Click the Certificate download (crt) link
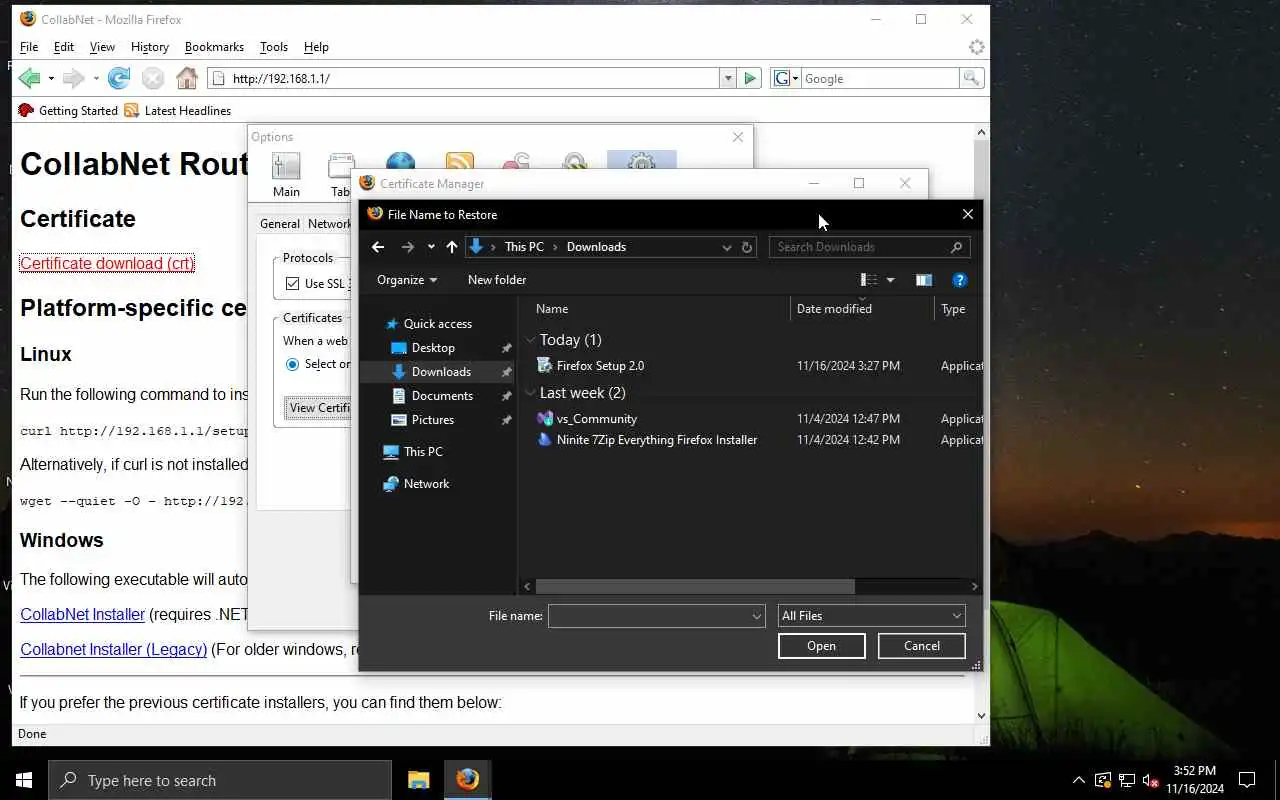1280x800 pixels. point(107,264)
